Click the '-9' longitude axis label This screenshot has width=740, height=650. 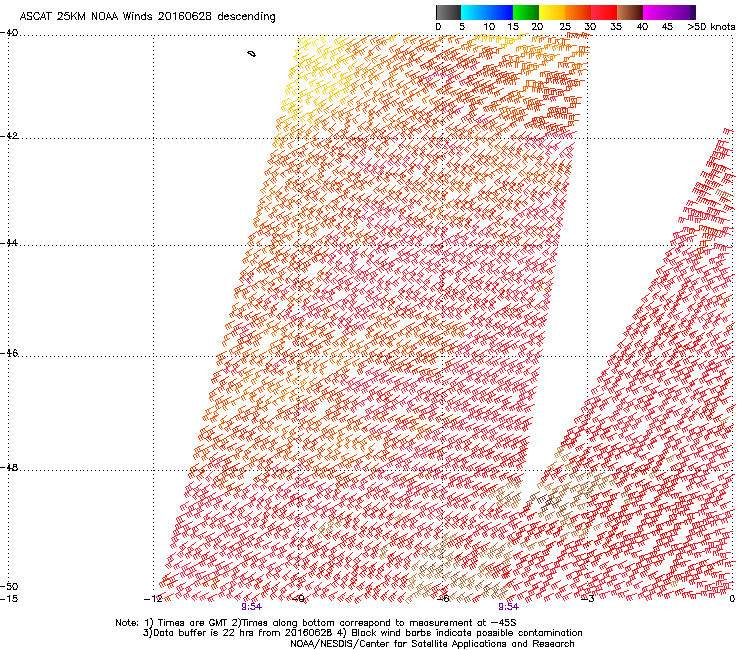(299, 599)
